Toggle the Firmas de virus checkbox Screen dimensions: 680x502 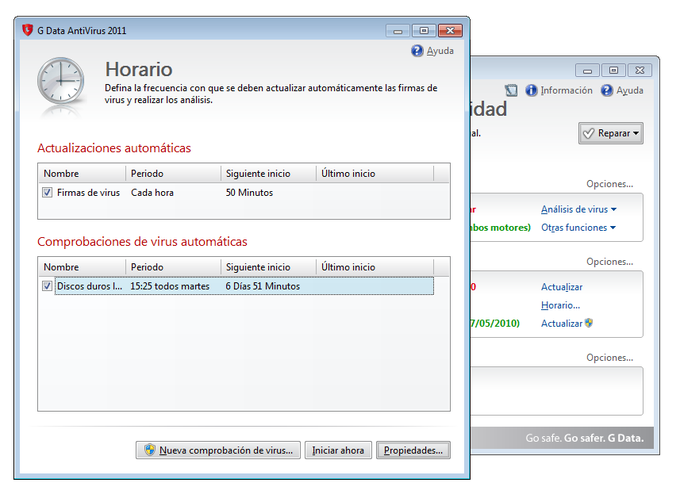click(47, 192)
